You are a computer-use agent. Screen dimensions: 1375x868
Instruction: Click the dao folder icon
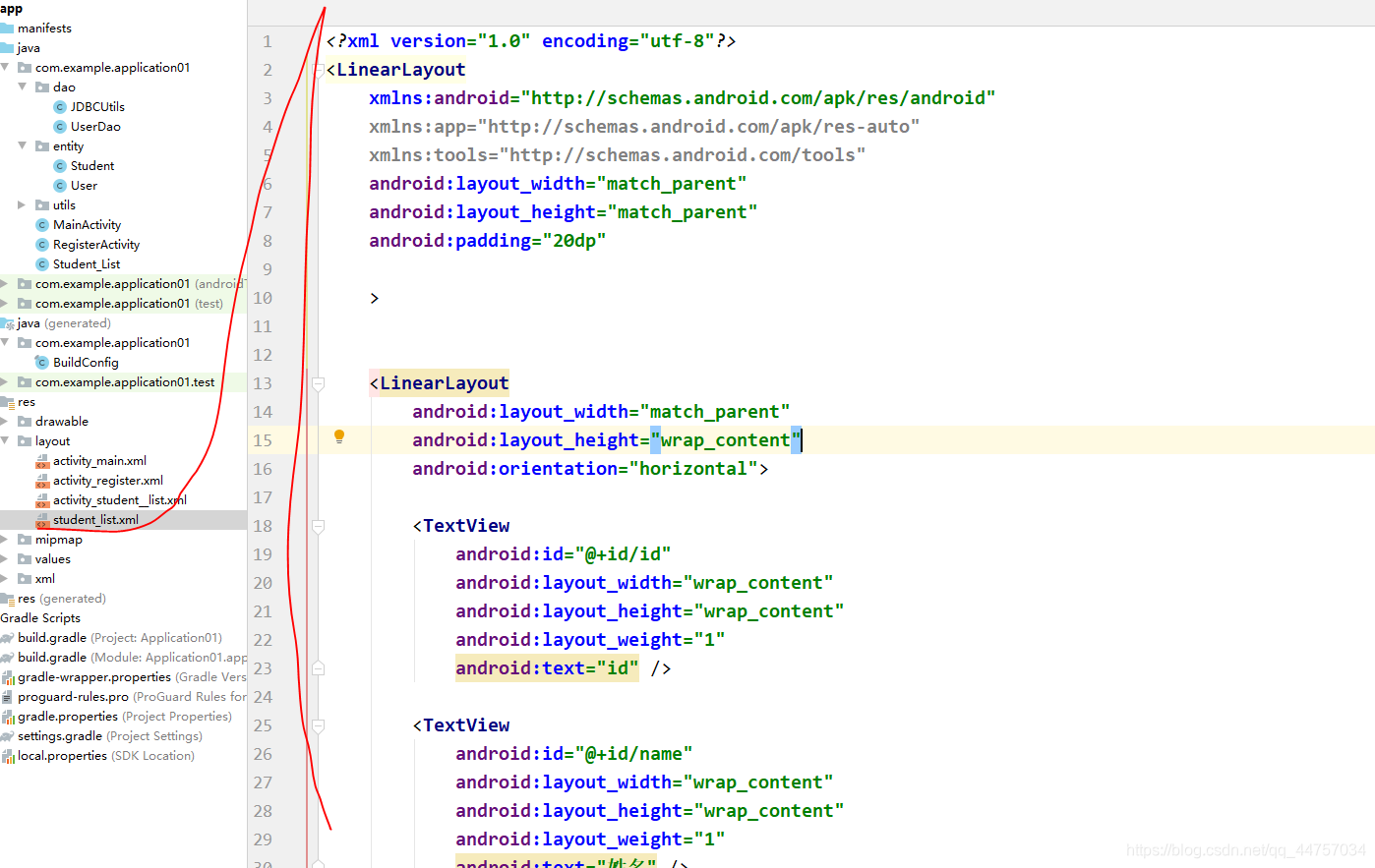click(x=42, y=87)
